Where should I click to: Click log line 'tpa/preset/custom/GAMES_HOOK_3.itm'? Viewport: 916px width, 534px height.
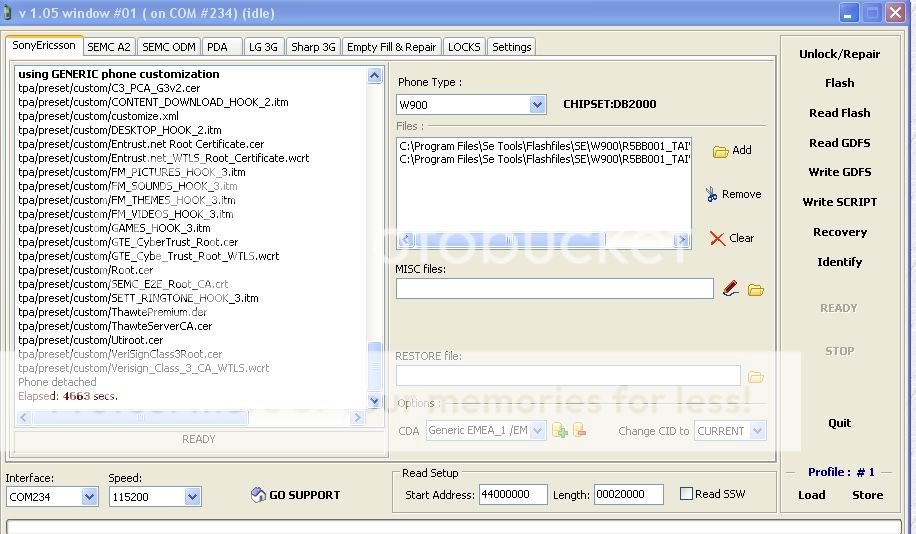point(114,228)
